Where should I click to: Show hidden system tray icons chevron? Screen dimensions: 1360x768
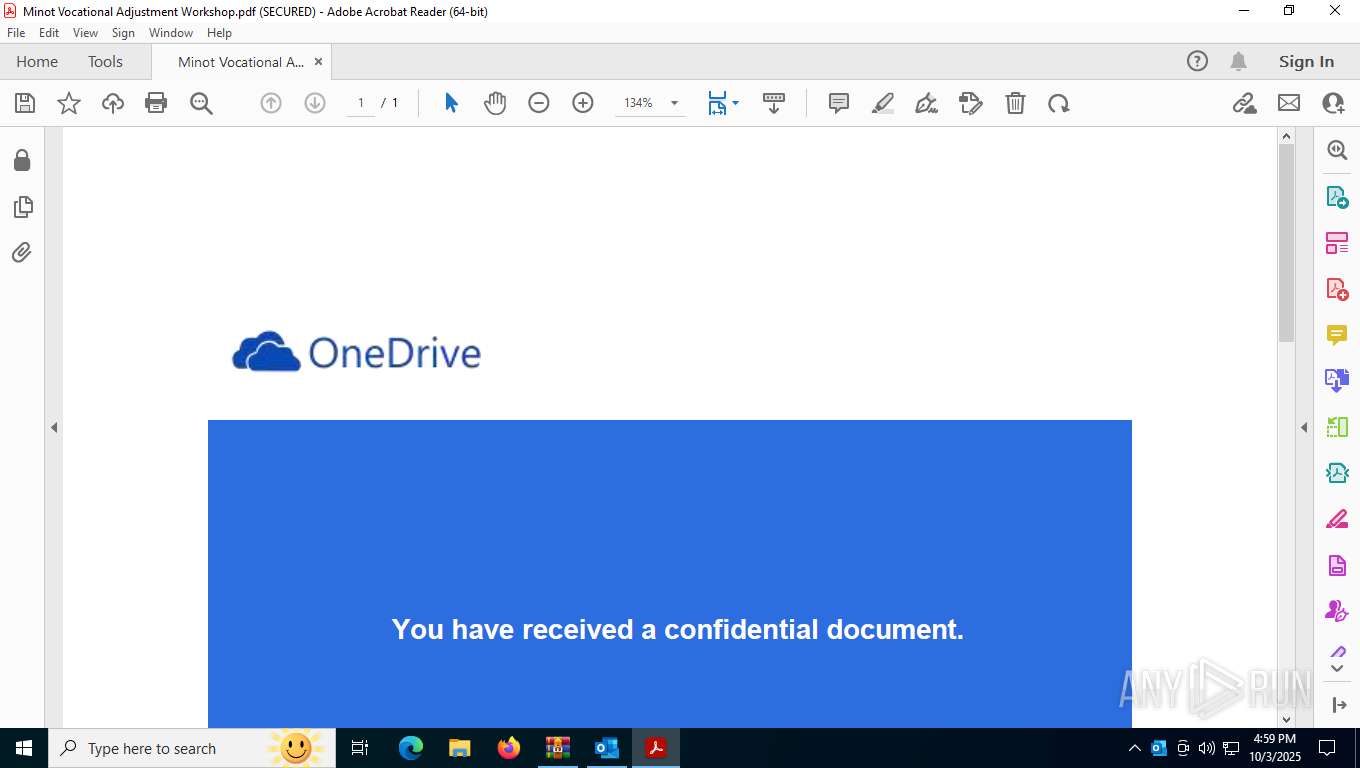(1134, 748)
